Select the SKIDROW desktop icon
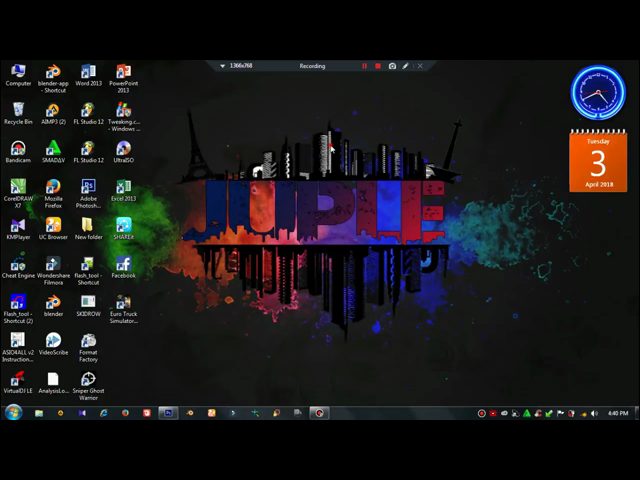This screenshot has width=640, height=480. click(88, 306)
